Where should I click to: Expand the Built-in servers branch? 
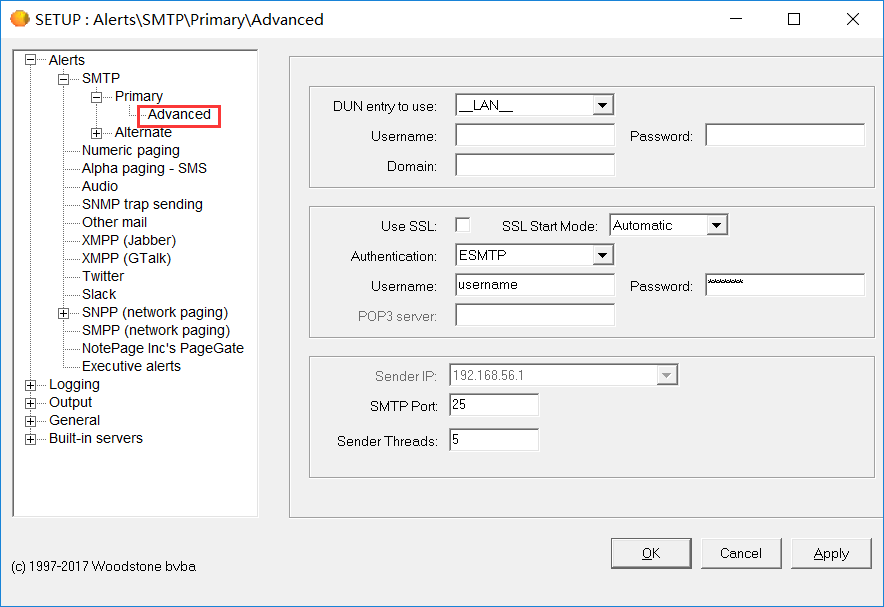click(x=30, y=438)
